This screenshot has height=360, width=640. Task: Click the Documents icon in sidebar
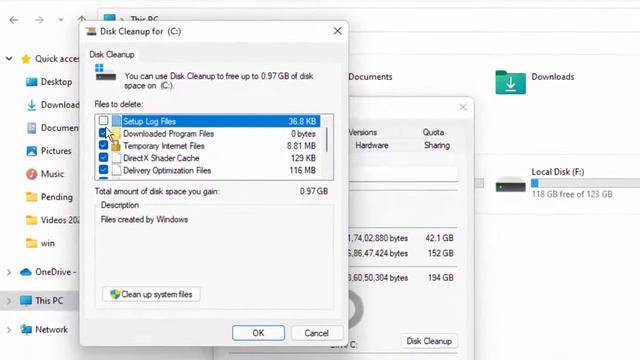[x=31, y=128]
